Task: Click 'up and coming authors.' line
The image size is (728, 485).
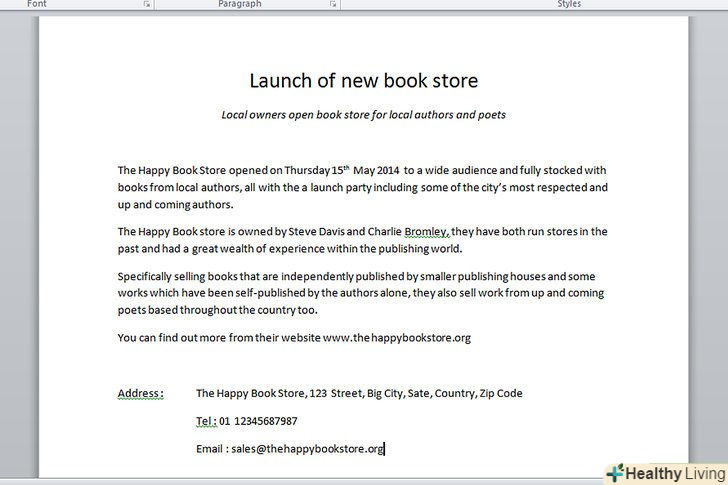Action: pos(176,205)
